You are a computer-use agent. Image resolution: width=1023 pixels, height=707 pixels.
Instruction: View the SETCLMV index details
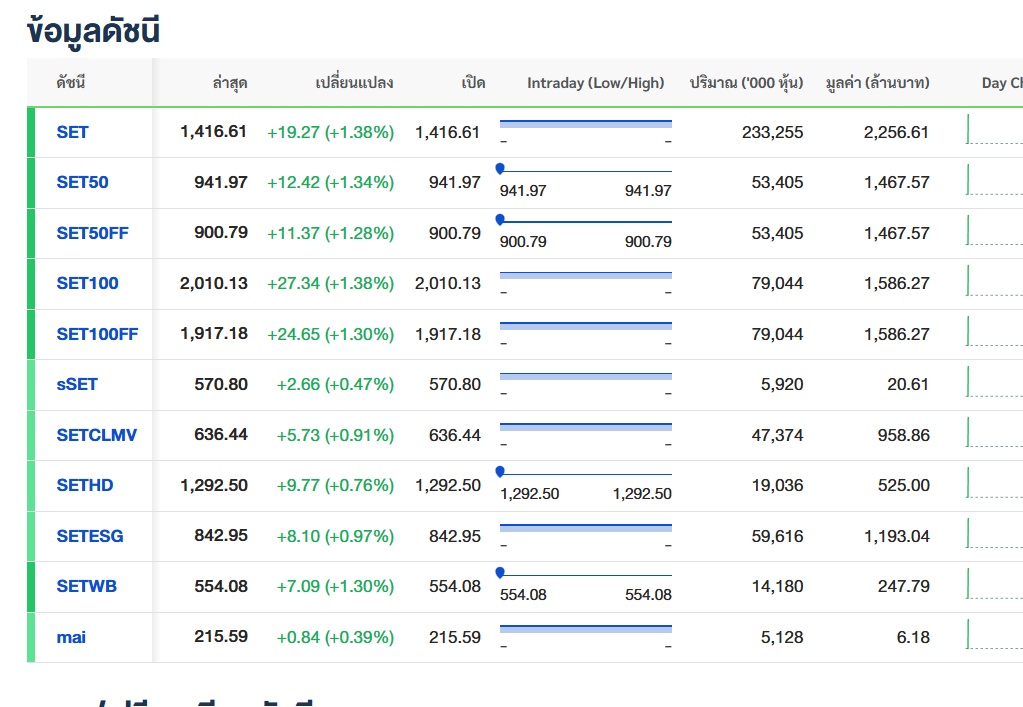click(x=97, y=435)
